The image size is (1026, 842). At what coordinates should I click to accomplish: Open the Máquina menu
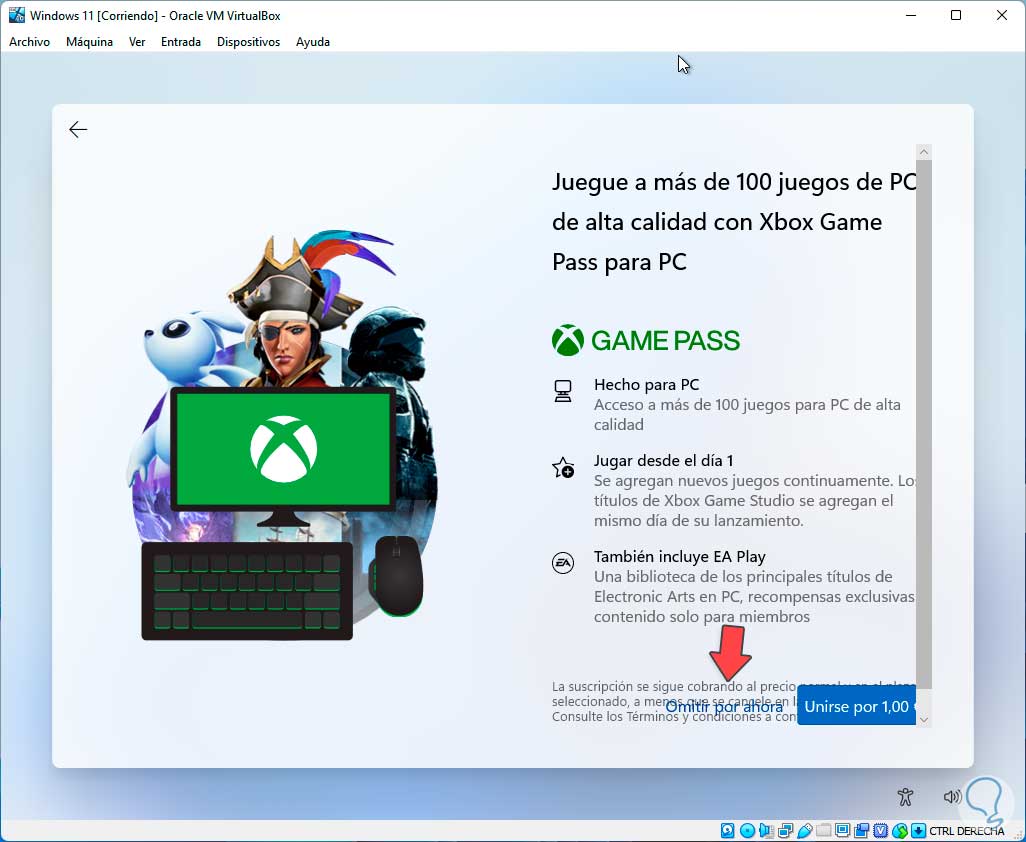point(90,42)
